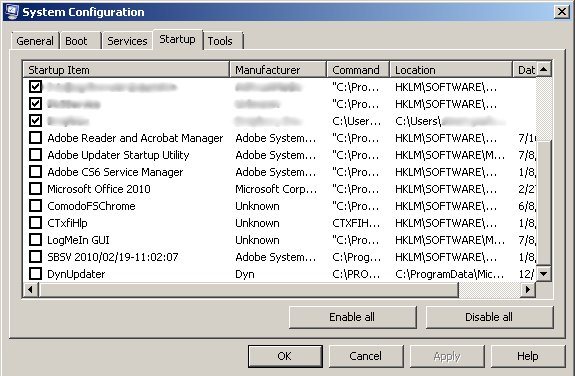The height and width of the screenshot is (376, 575).
Task: Tick the Microsoft Office 2010 checkbox
Action: (35, 189)
